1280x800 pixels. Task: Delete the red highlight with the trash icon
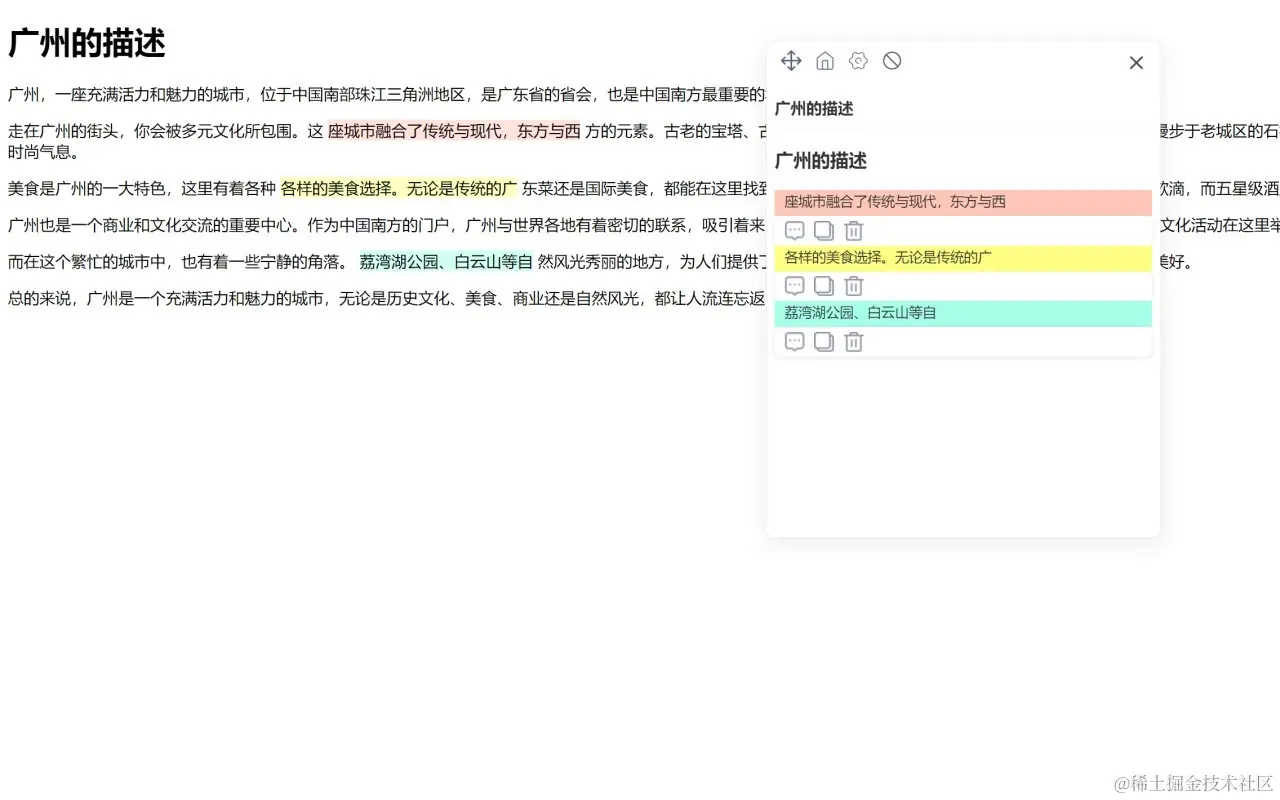853,230
